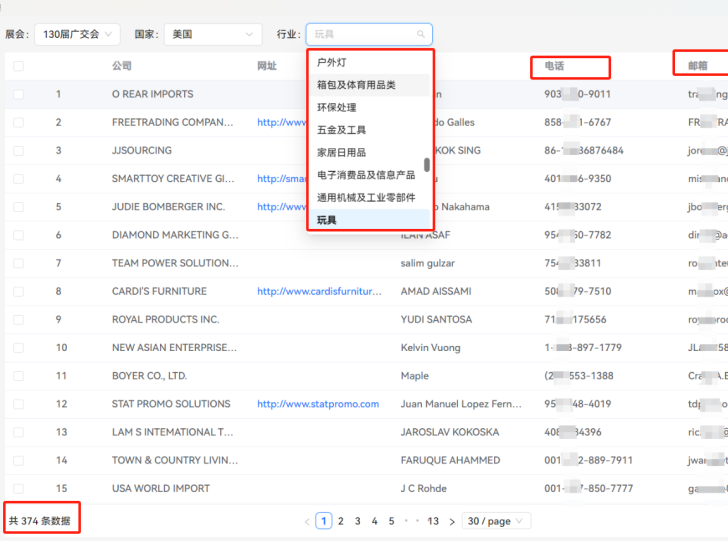Click contact name Kelvin Vuong
The height and width of the screenshot is (542, 728).
pyautogui.click(x=430, y=348)
